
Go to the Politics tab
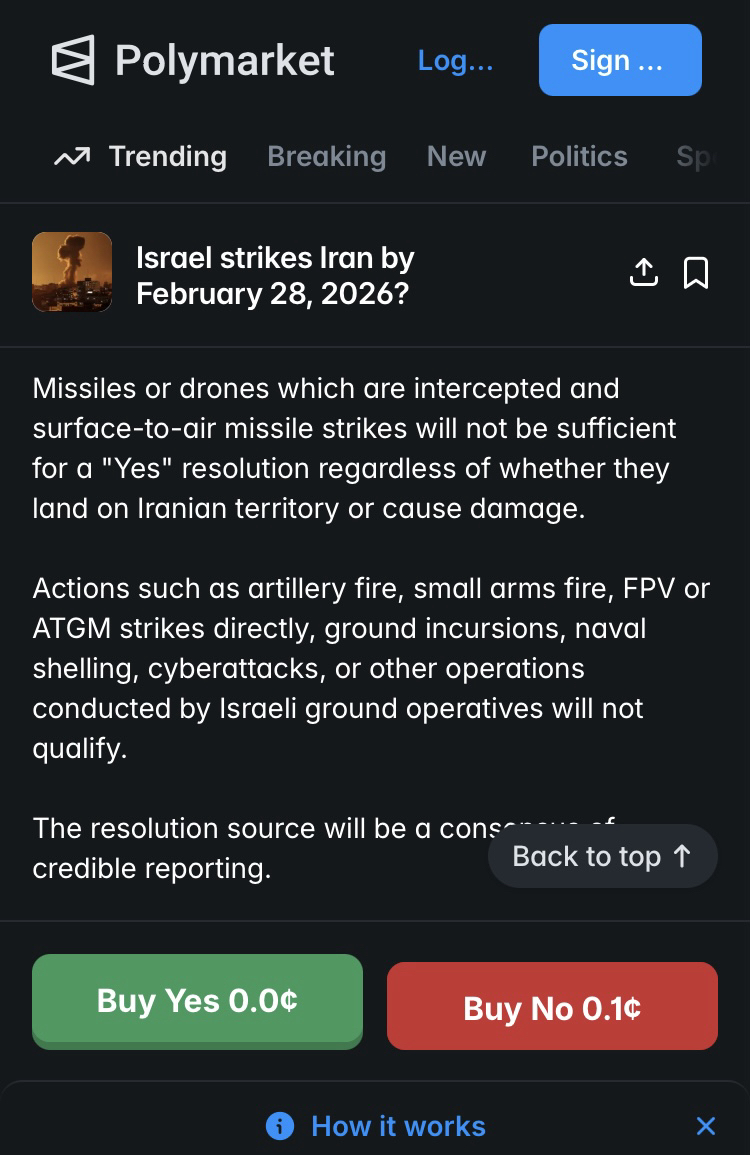pos(579,157)
